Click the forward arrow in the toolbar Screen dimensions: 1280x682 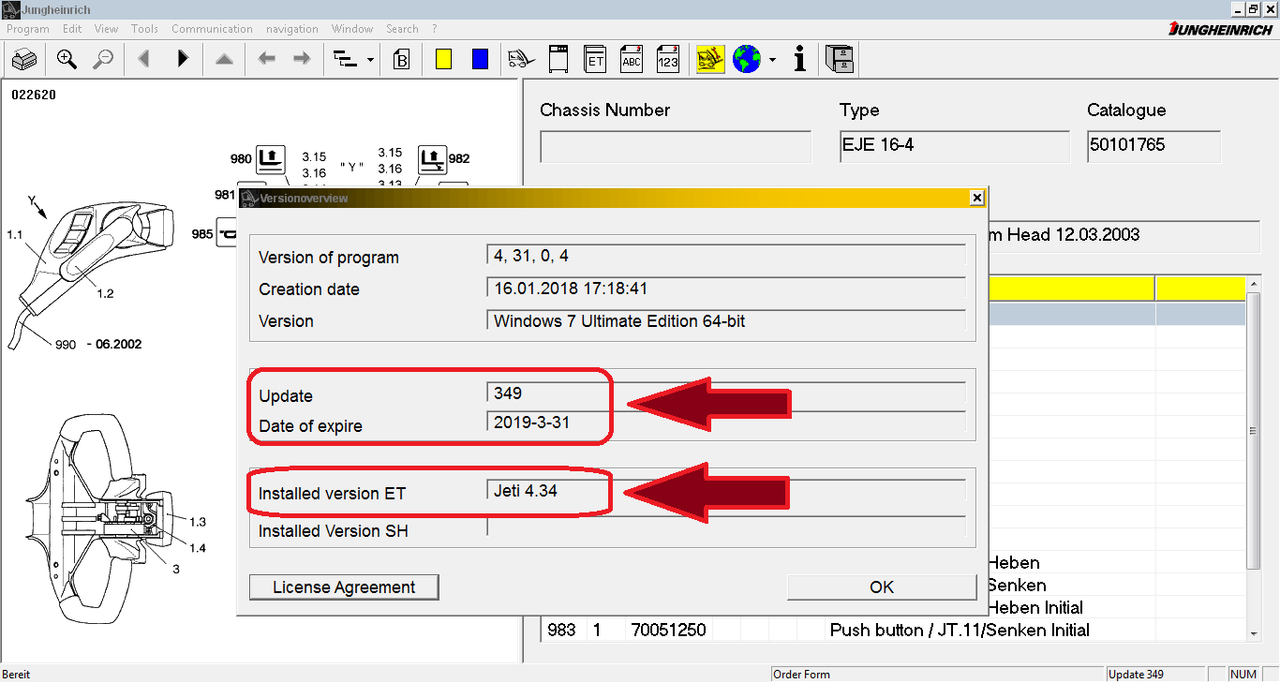click(301, 60)
